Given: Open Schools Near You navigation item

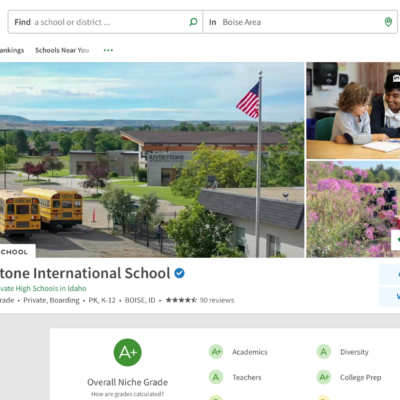Looking at the screenshot, I should [x=62, y=50].
